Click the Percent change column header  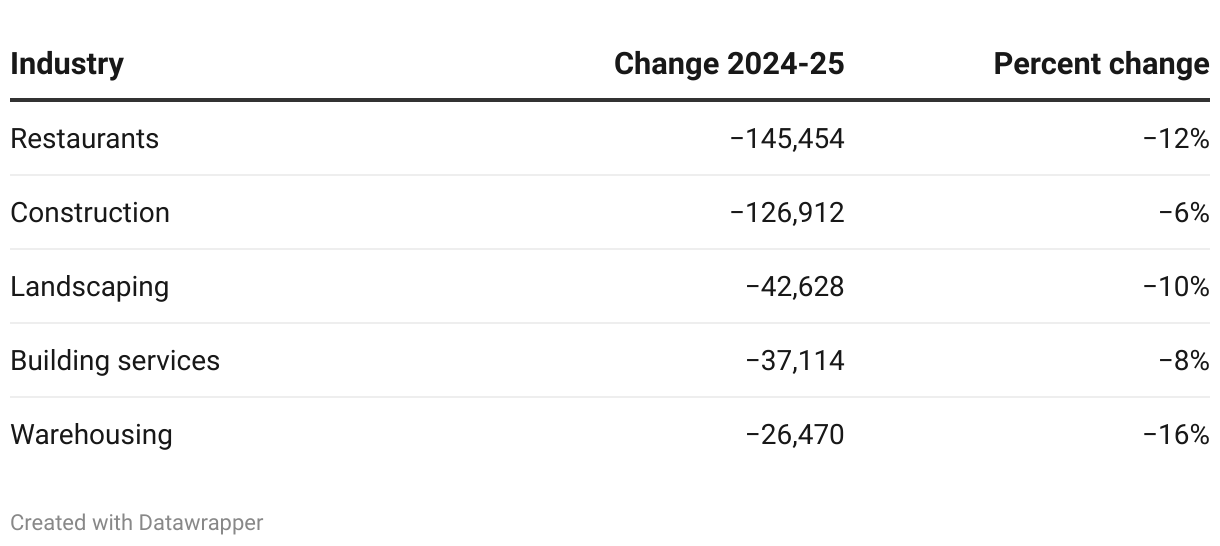pos(1101,64)
